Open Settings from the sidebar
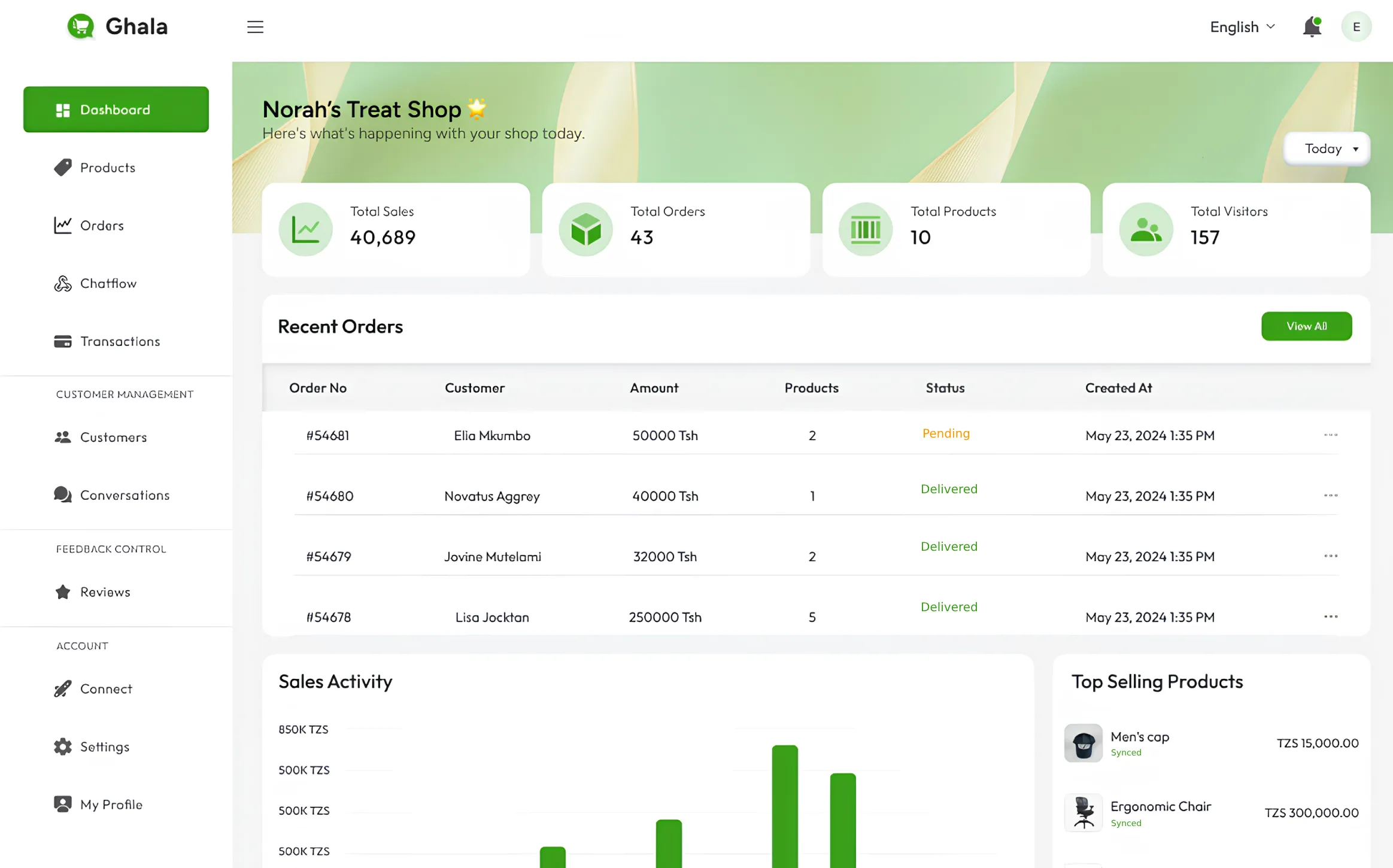The width and height of the screenshot is (1393, 868). point(105,747)
